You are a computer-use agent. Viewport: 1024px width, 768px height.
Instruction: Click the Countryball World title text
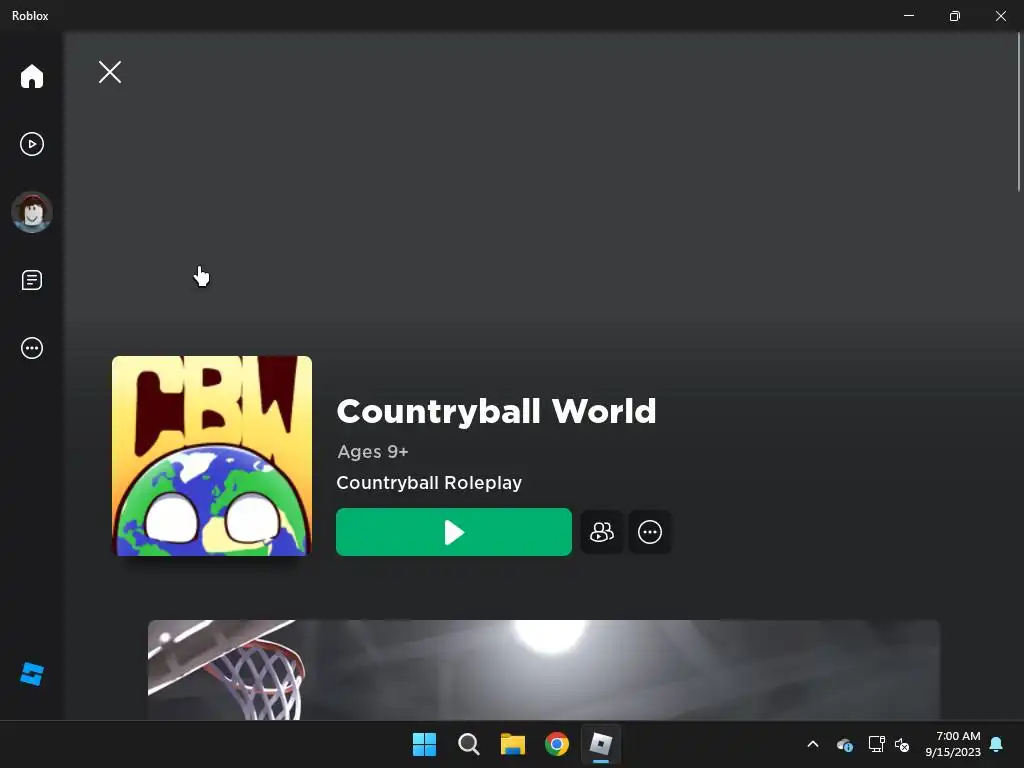[x=496, y=411]
